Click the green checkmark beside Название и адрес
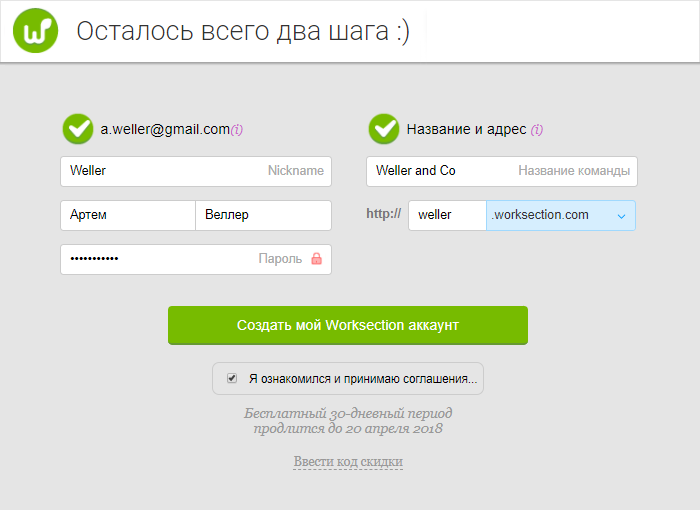The image size is (700, 510). pyautogui.click(x=383, y=129)
